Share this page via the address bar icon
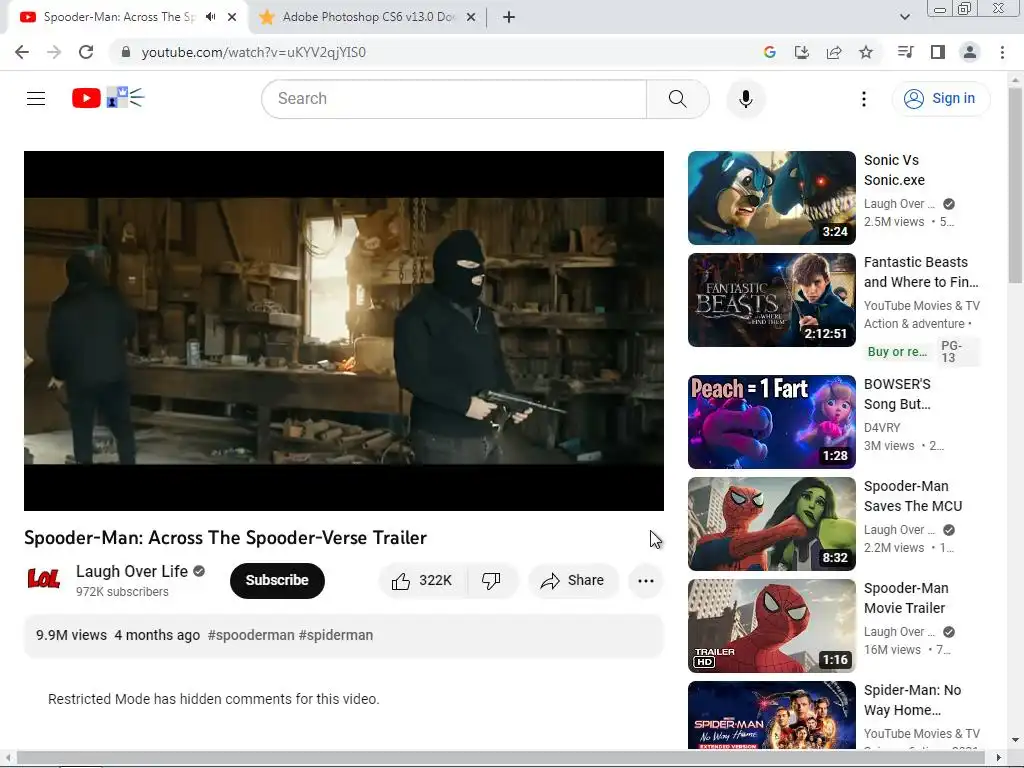 pyautogui.click(x=834, y=52)
